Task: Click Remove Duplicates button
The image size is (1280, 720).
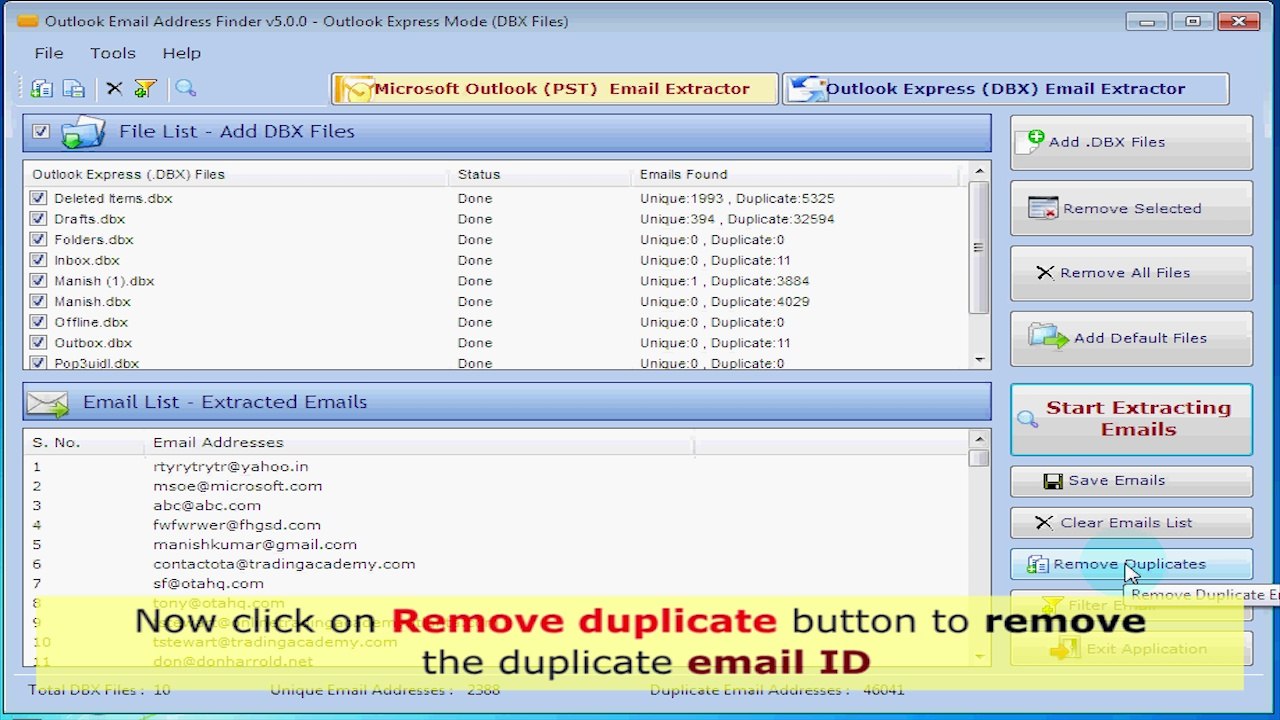Action: [x=1131, y=565]
